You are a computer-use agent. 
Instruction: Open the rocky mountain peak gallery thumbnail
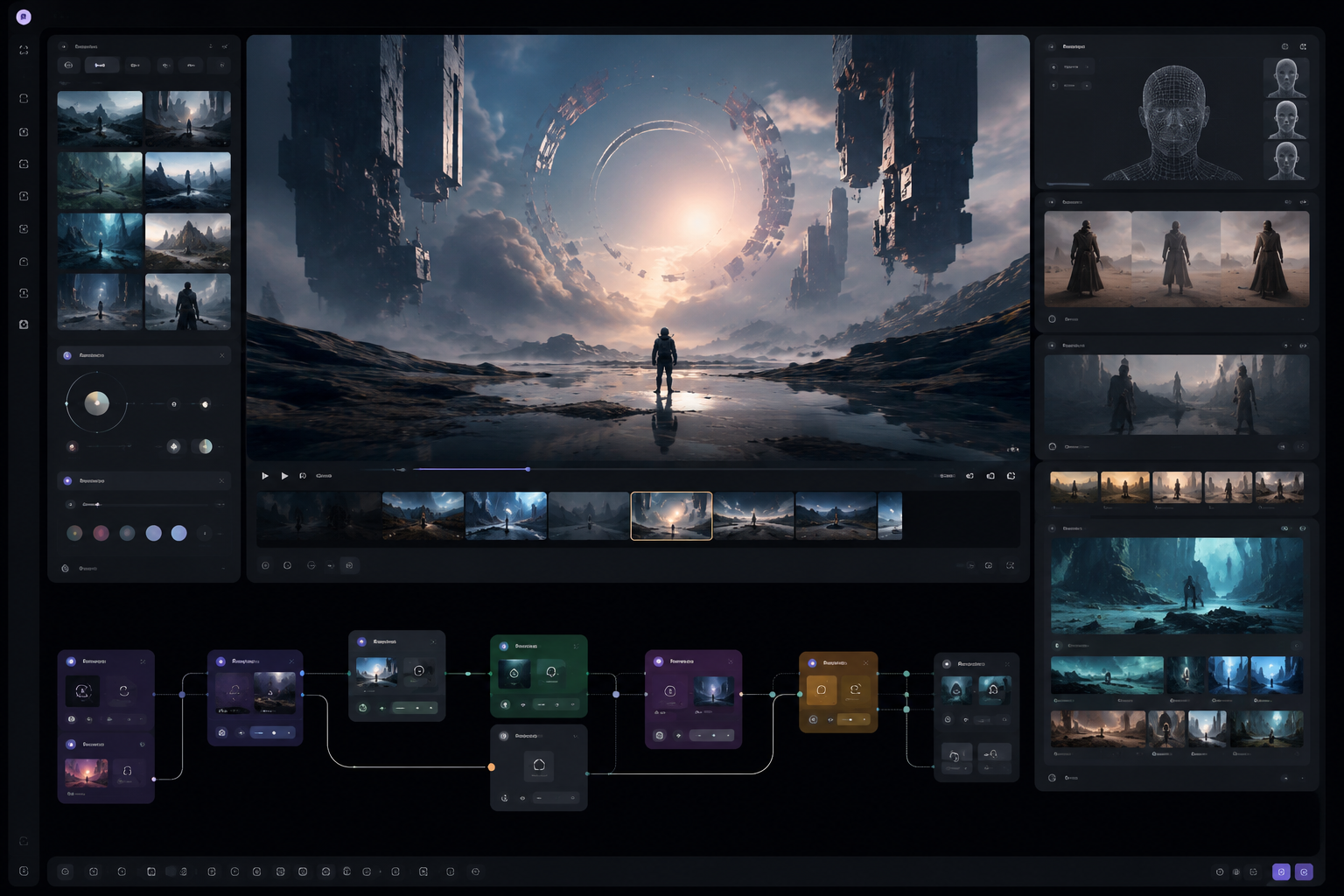point(188,241)
